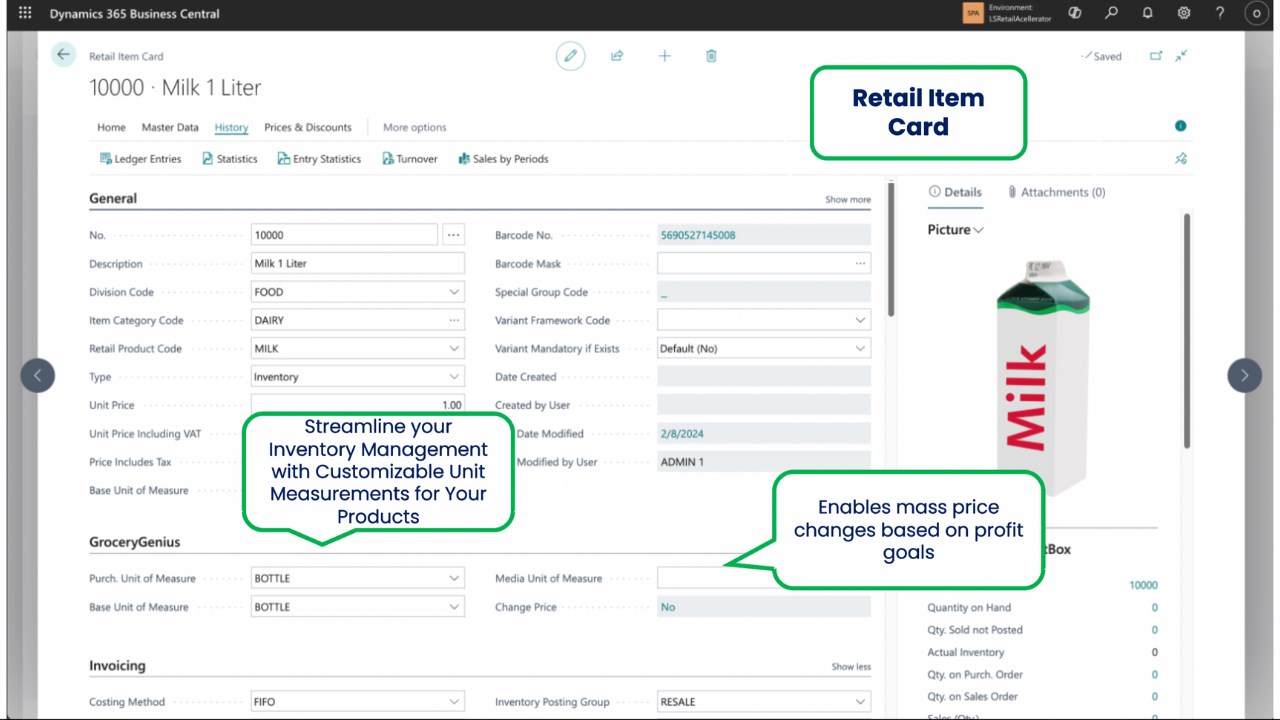
Task: Open Ledger Entries action
Action: tap(140, 159)
